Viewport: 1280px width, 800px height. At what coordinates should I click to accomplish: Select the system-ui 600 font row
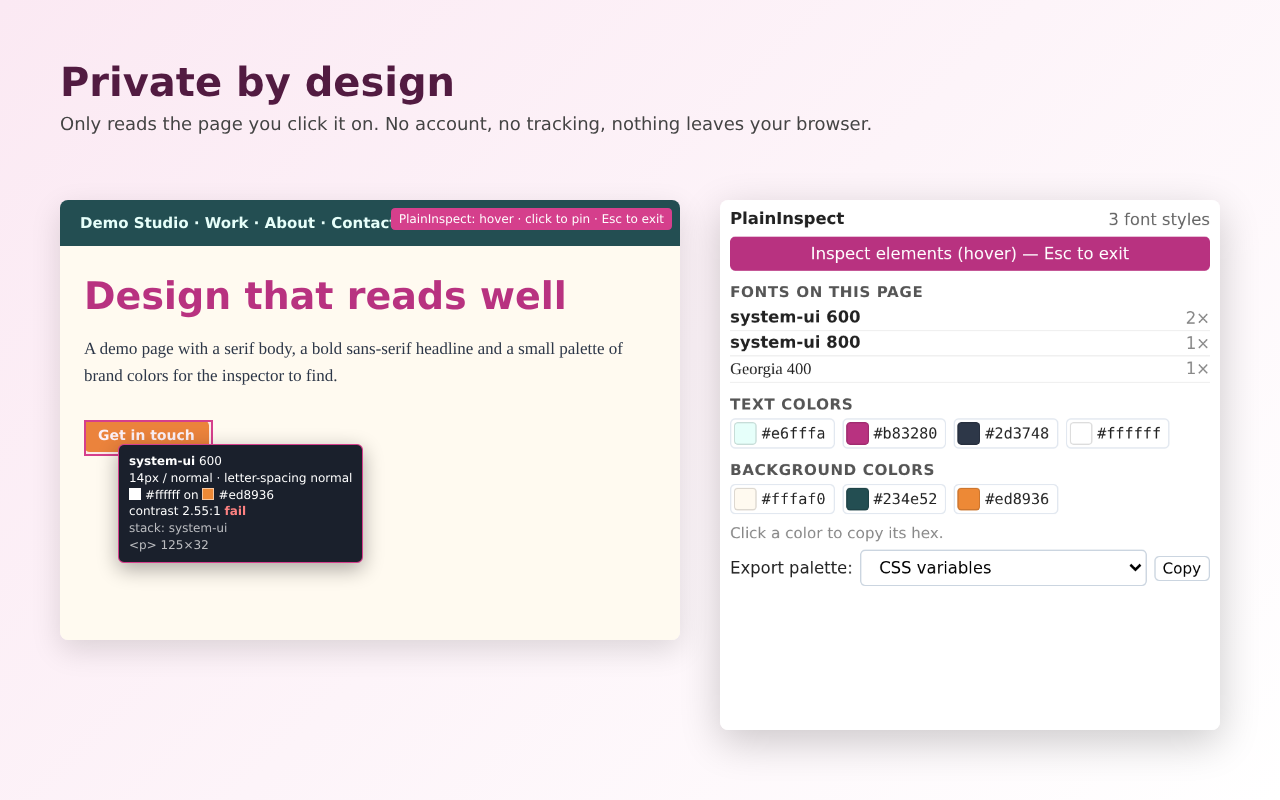tap(970, 318)
